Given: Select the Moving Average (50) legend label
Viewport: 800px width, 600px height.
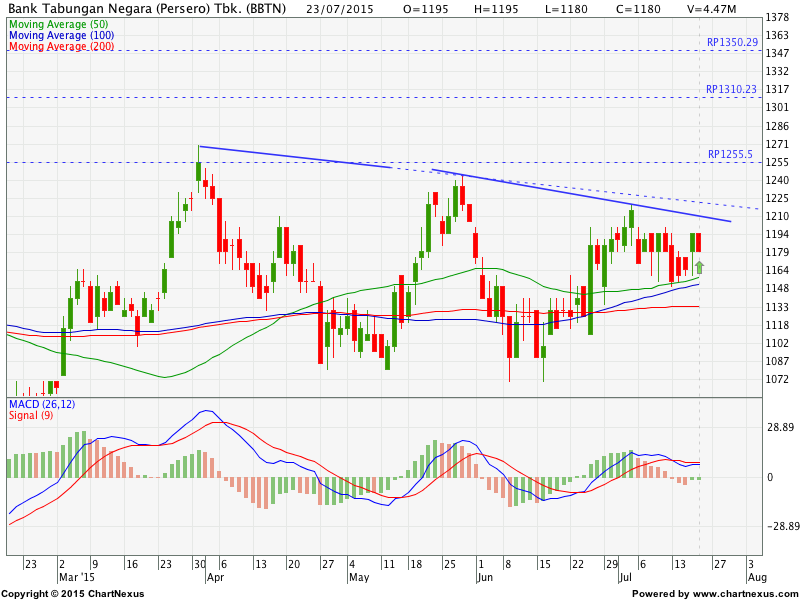Looking at the screenshot, I should pos(58,22).
